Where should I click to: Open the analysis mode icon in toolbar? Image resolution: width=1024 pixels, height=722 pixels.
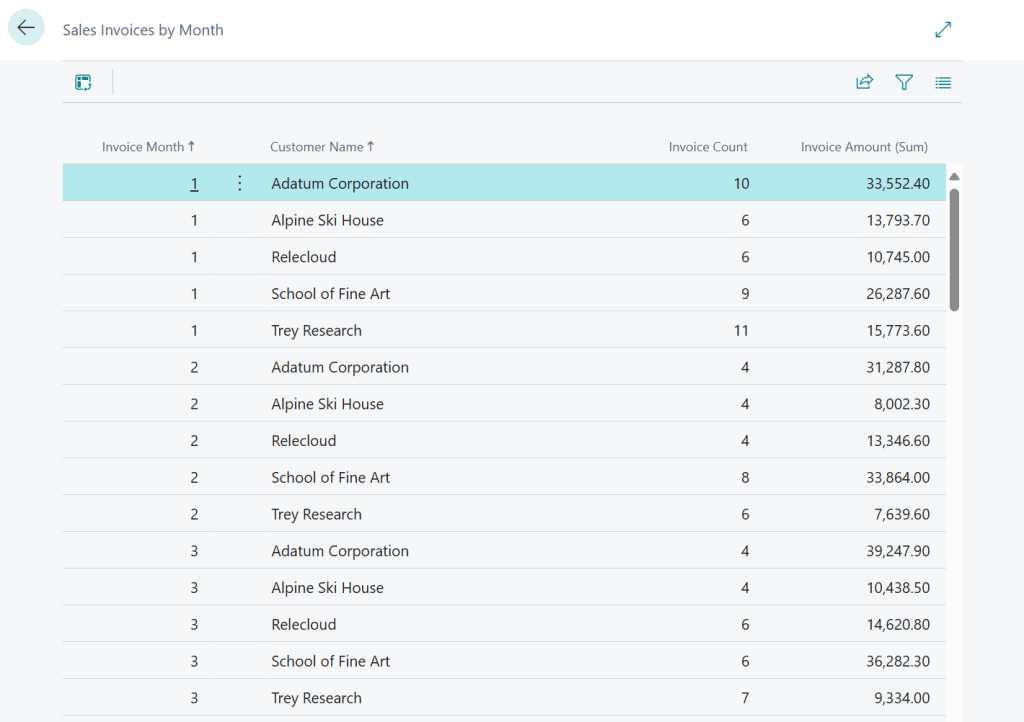(83, 82)
